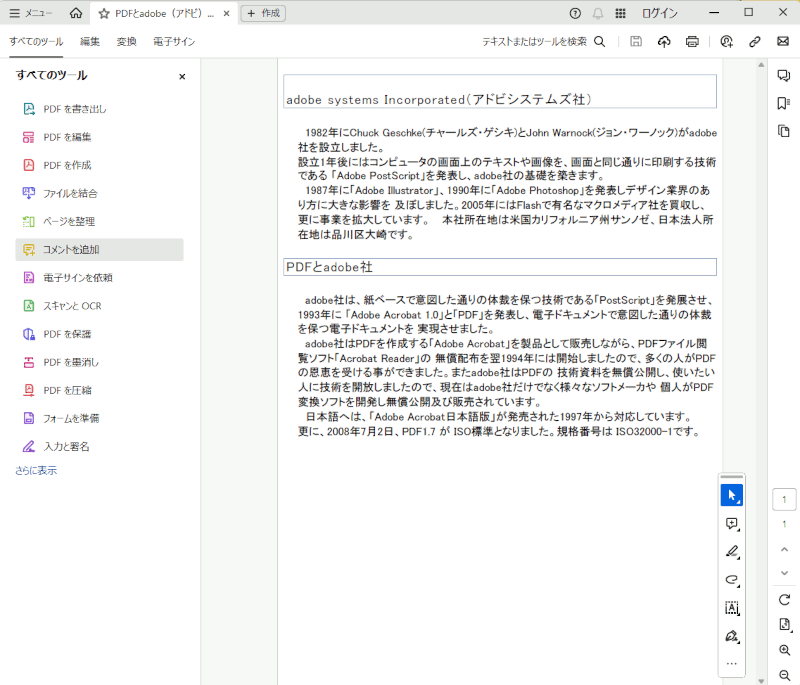
Task: Select スキャンと OCR tool
Action: [99, 306]
